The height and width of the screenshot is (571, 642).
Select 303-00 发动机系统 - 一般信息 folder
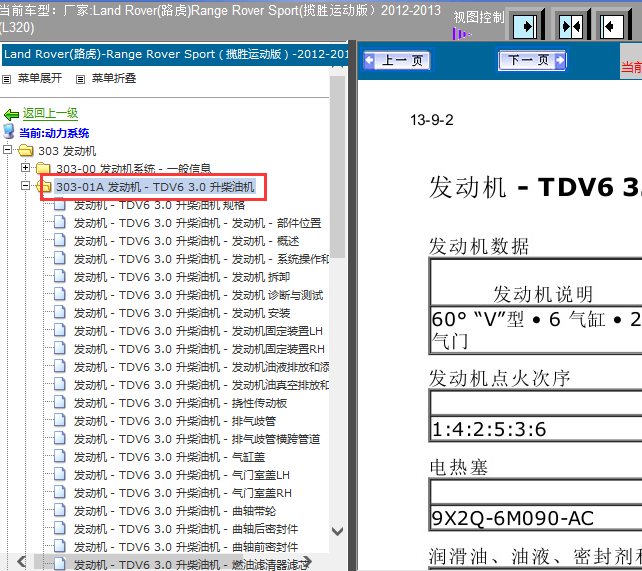click(133, 169)
